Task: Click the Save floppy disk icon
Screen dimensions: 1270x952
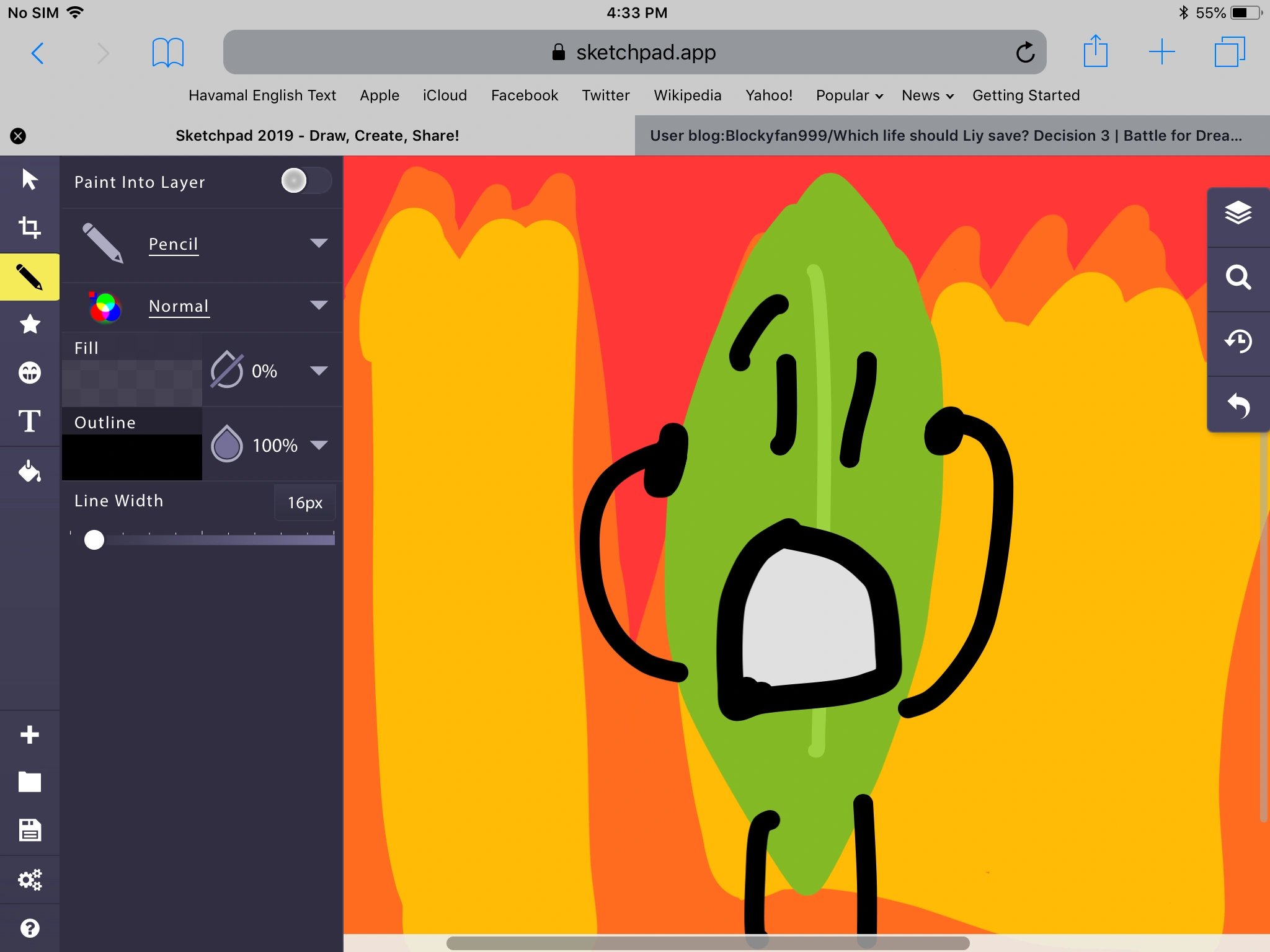Action: tap(29, 831)
